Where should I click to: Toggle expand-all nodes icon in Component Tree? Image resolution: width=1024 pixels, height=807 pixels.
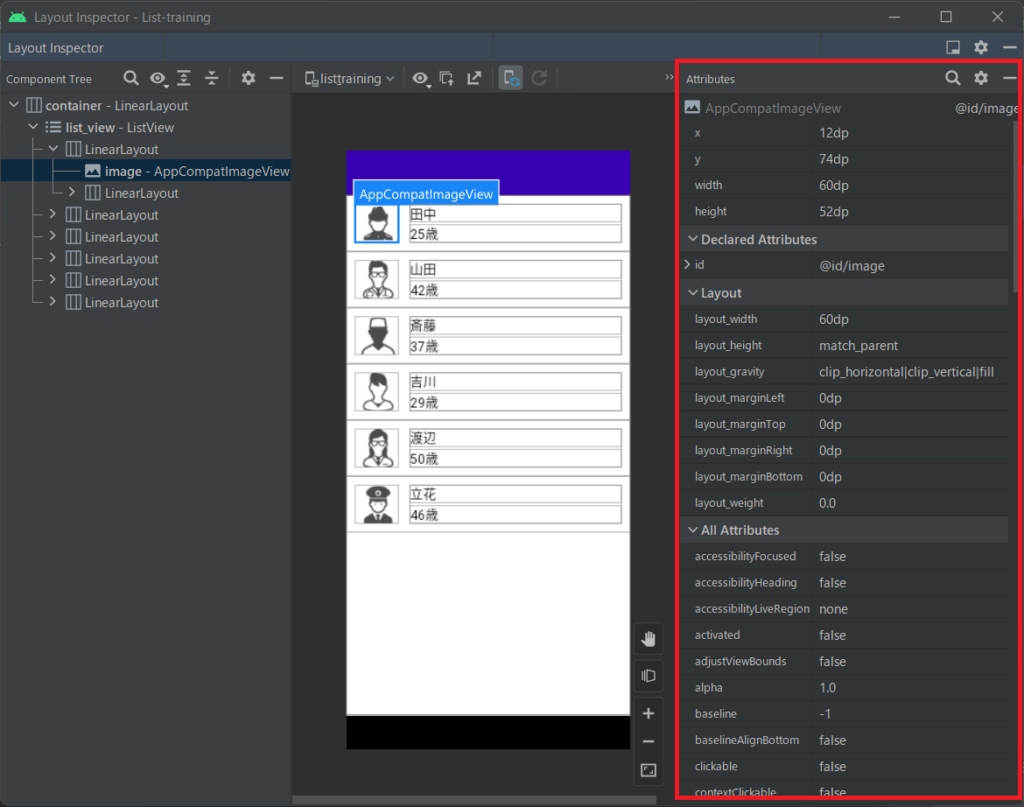[x=184, y=77]
